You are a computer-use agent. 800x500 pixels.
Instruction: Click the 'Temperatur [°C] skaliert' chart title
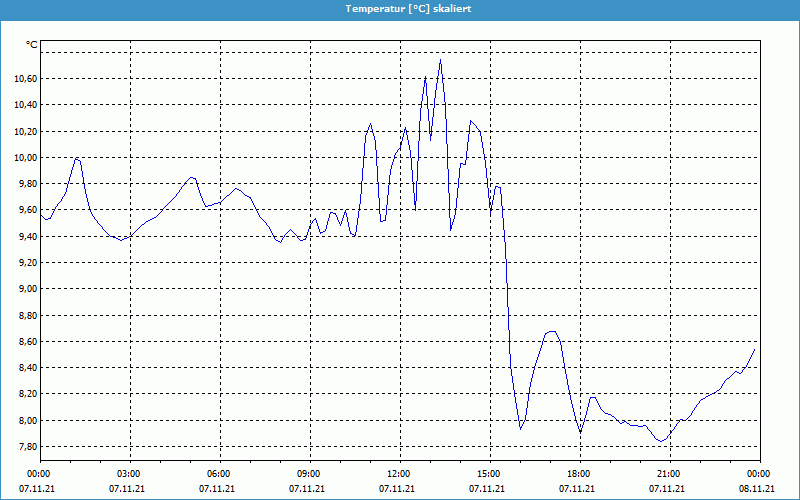coord(408,9)
